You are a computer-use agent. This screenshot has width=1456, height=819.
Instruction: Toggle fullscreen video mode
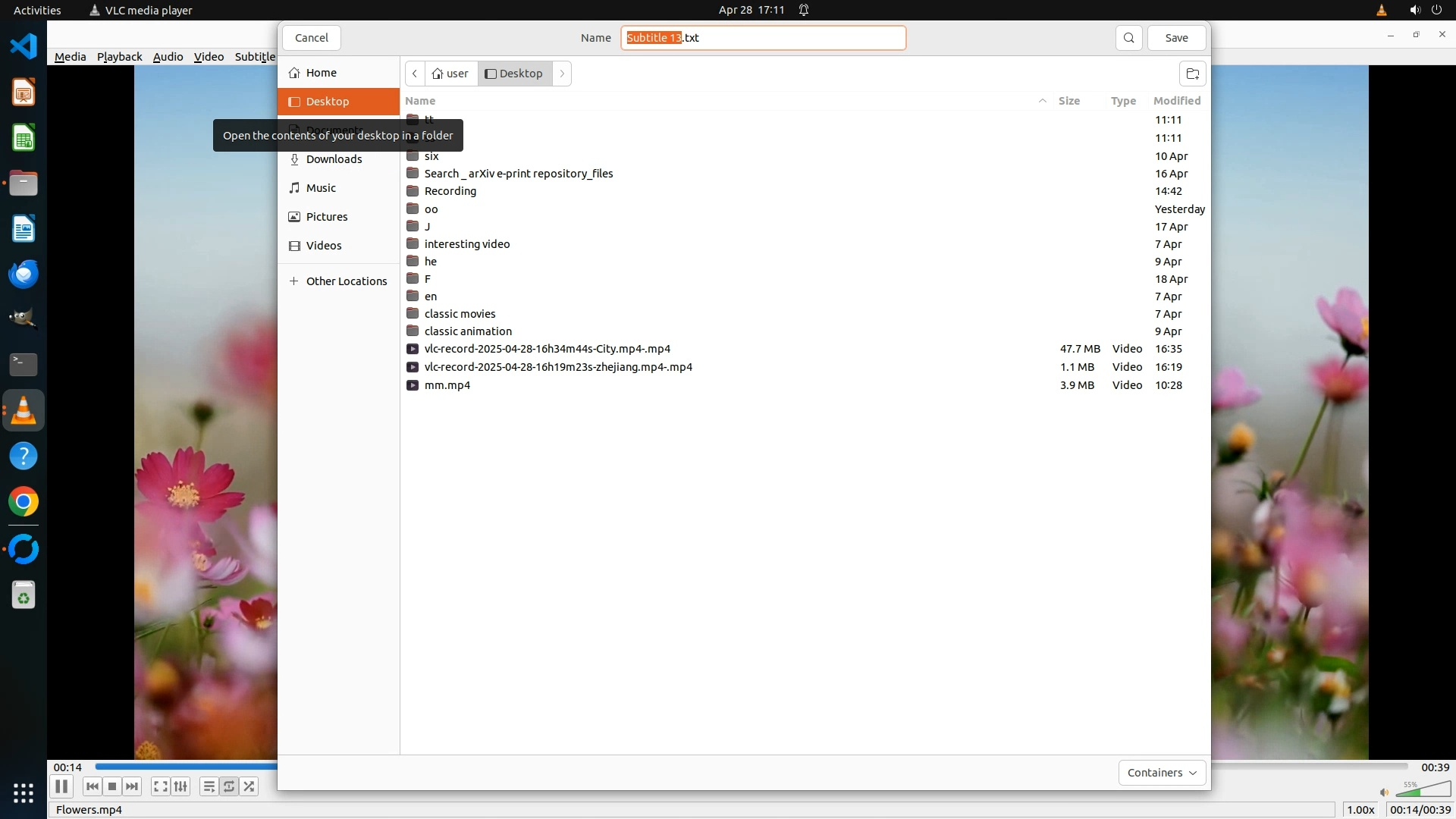click(x=160, y=786)
